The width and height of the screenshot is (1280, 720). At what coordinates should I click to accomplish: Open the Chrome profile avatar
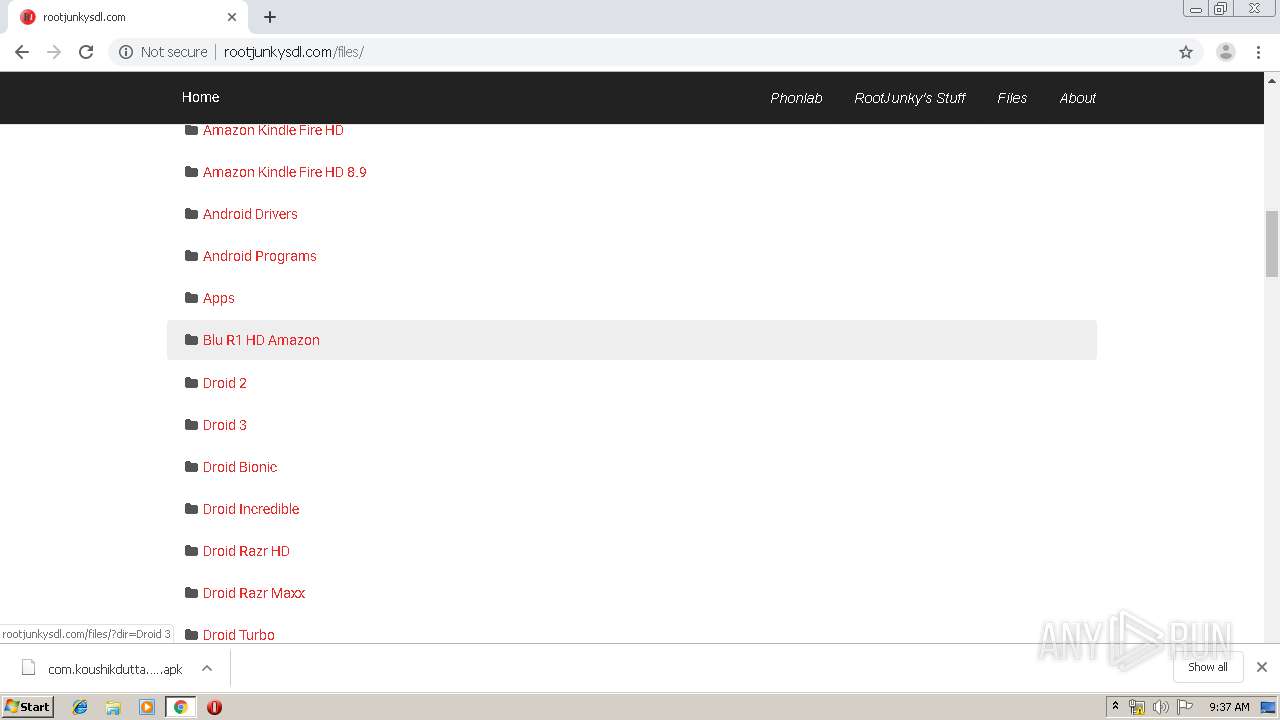pos(1226,52)
